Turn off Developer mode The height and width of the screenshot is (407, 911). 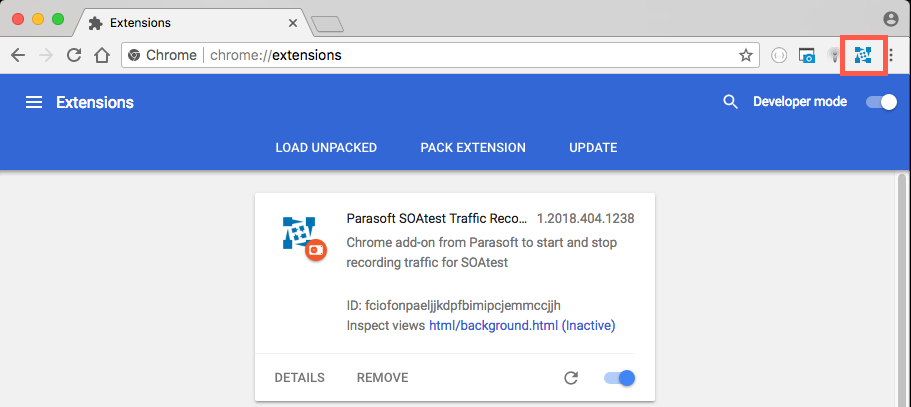click(881, 102)
